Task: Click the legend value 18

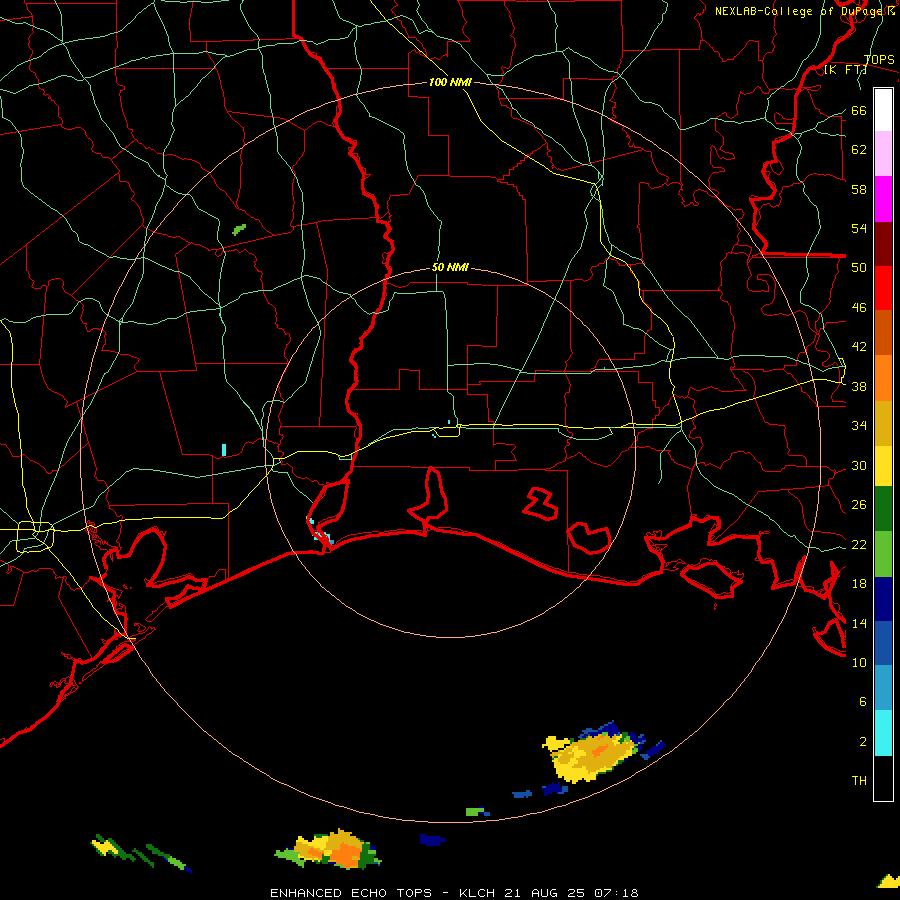Action: pos(859,584)
